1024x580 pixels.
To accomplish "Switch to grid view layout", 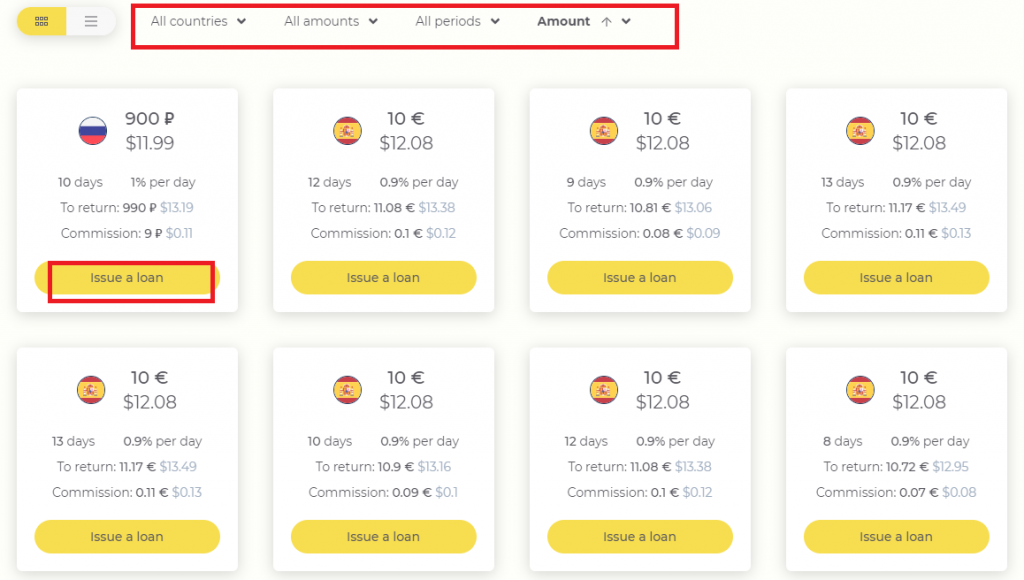I will [x=41, y=21].
